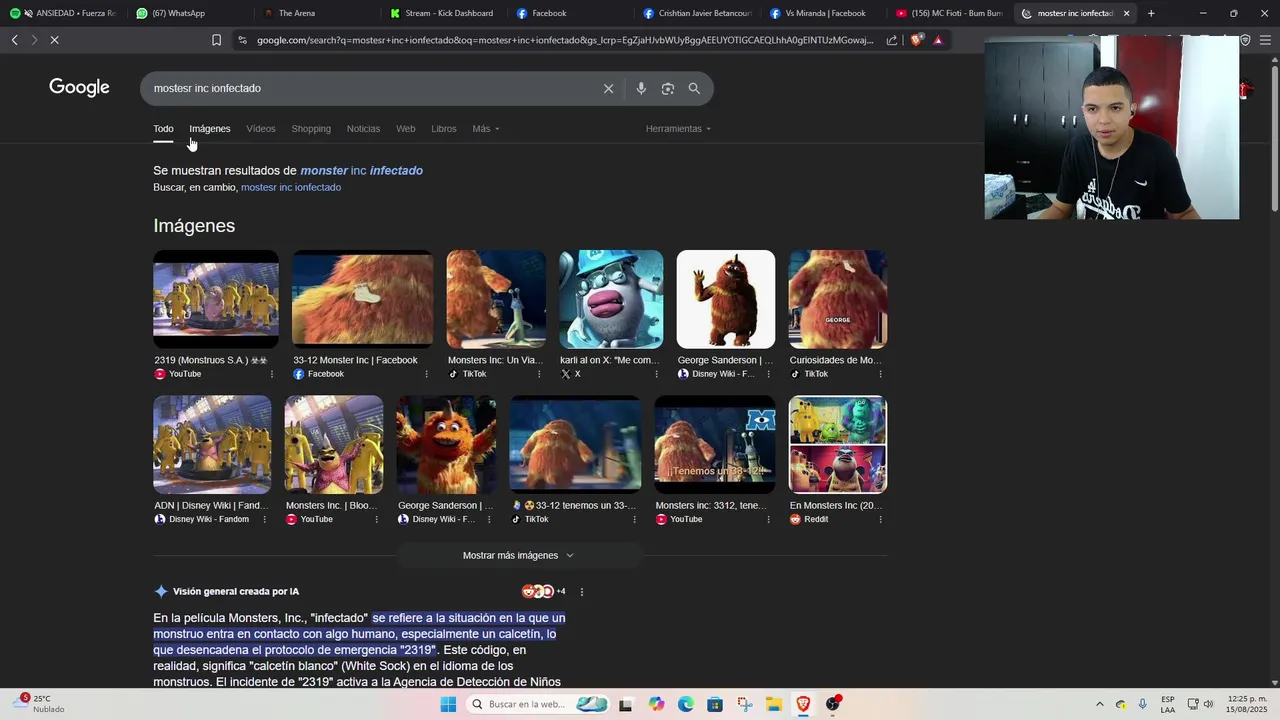
Task: Switch to the 'Libros' results tab
Action: pos(444,128)
